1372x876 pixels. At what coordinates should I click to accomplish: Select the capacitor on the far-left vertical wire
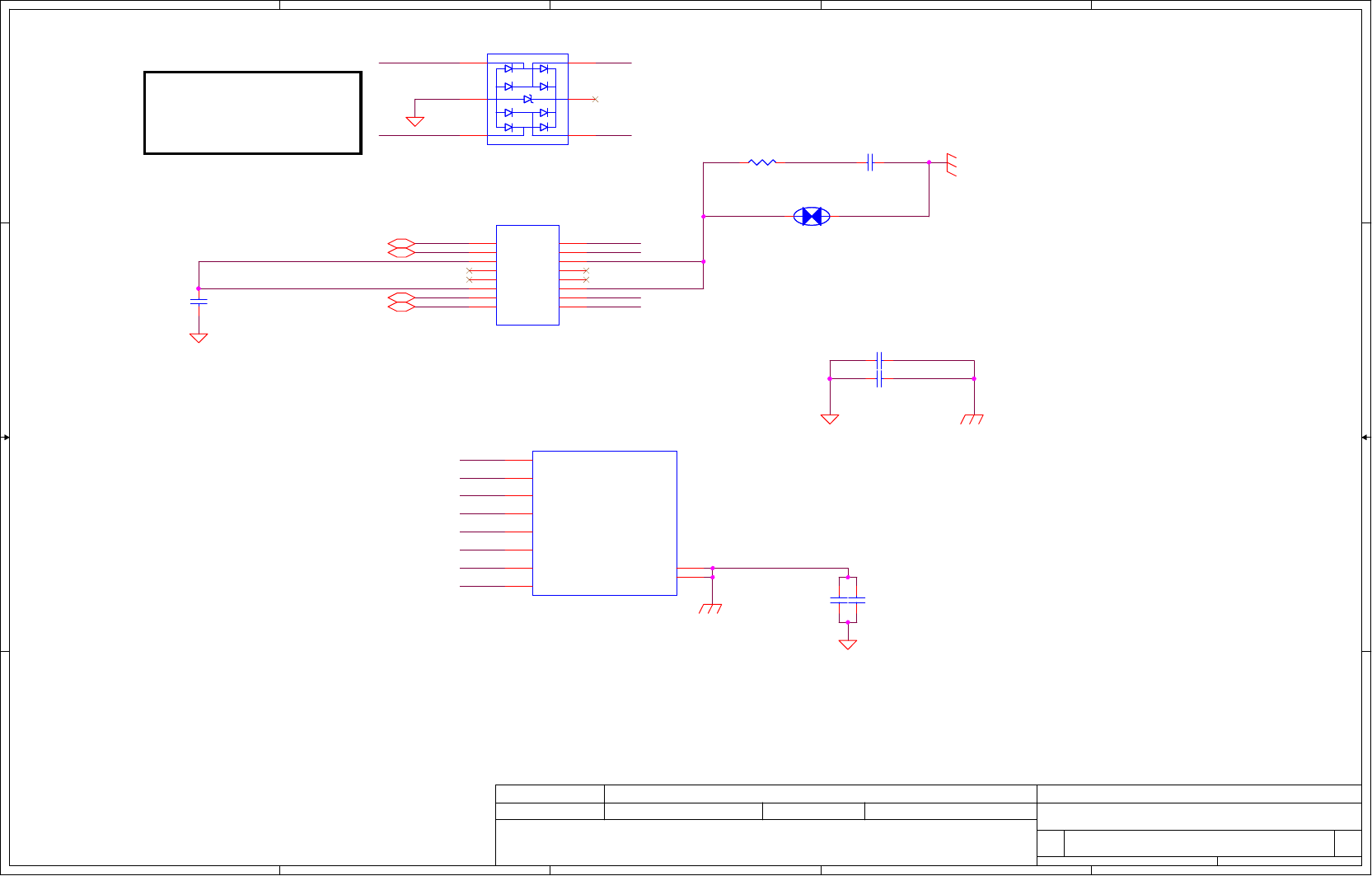[x=199, y=302]
